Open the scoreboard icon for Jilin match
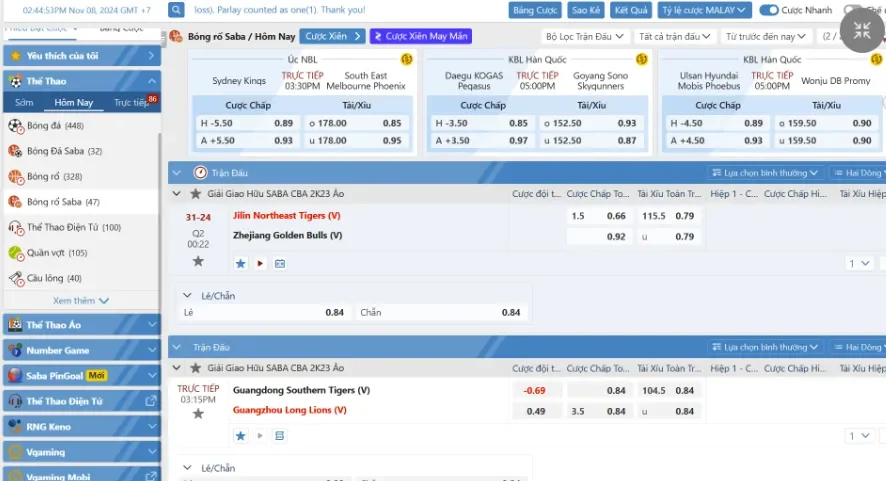 [280, 264]
